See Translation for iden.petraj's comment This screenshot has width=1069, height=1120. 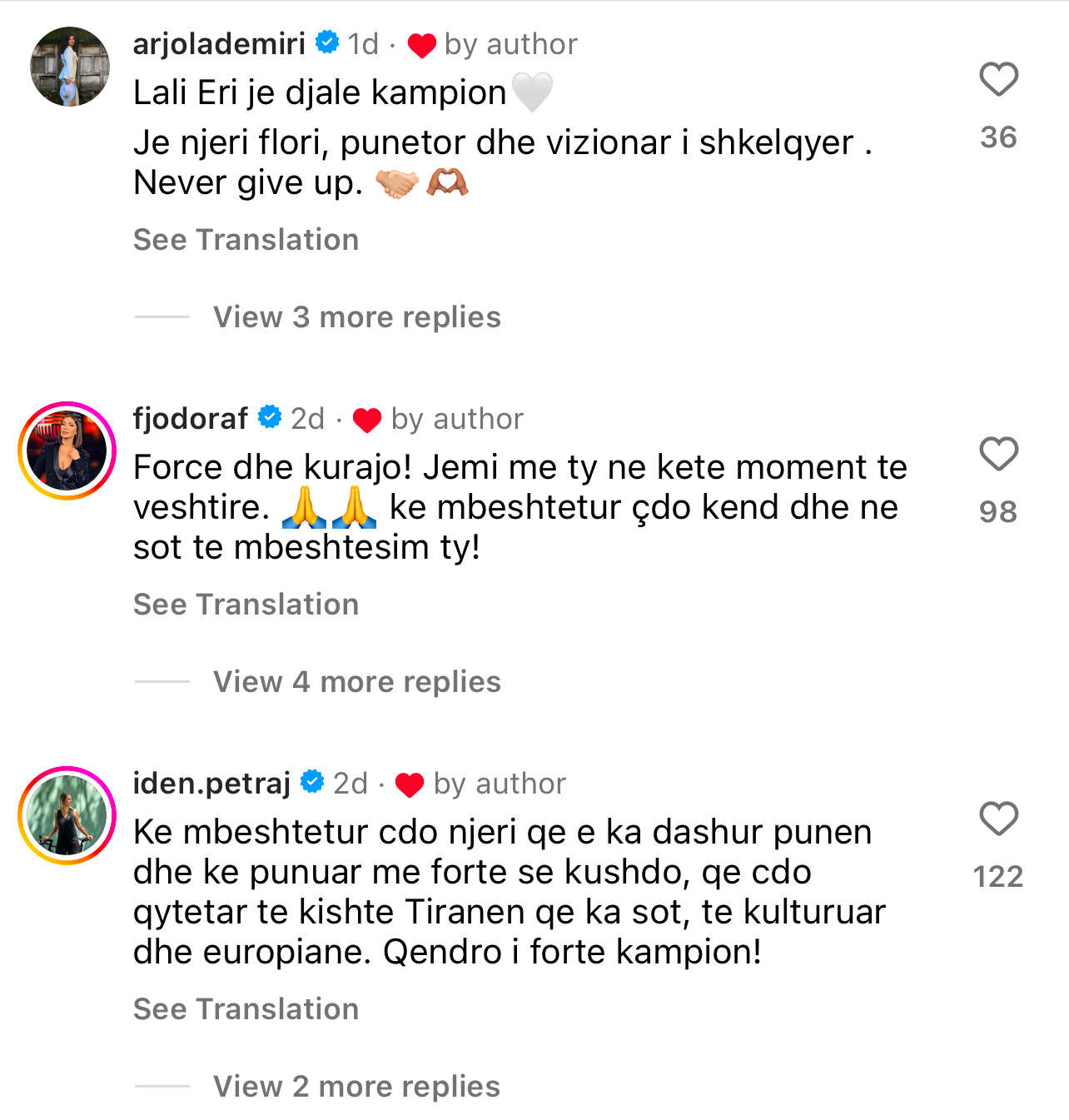pos(246,1009)
